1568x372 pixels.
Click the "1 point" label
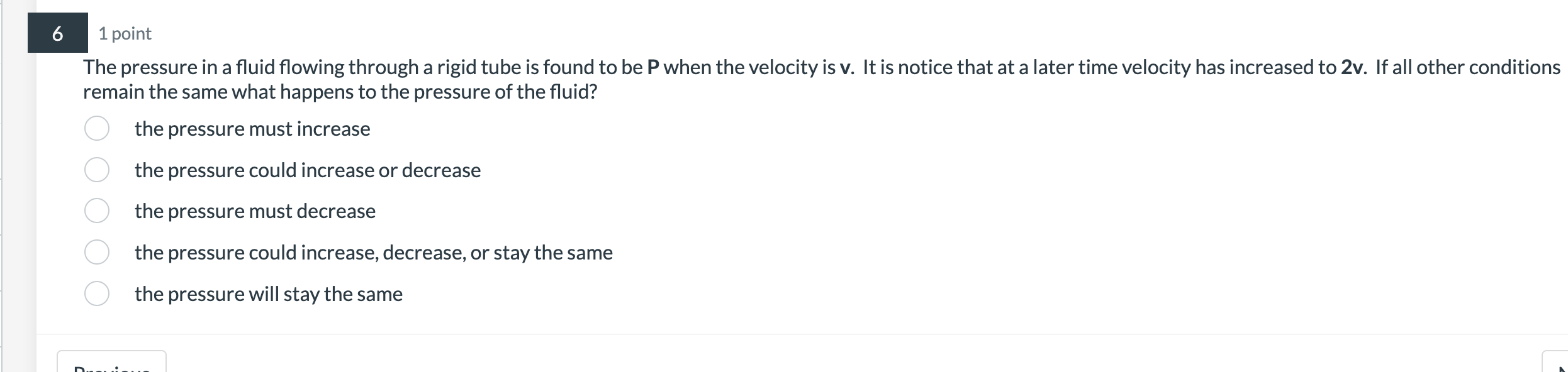123,34
